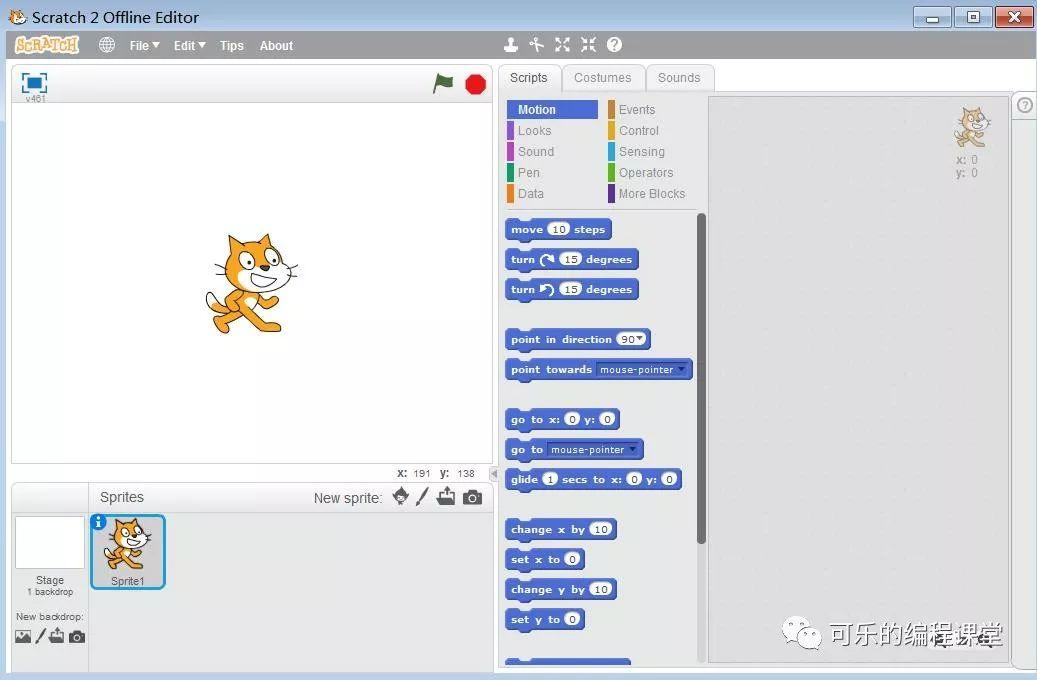Open direction dropdown in point in direction block
This screenshot has width=1037, height=680.
640,339
